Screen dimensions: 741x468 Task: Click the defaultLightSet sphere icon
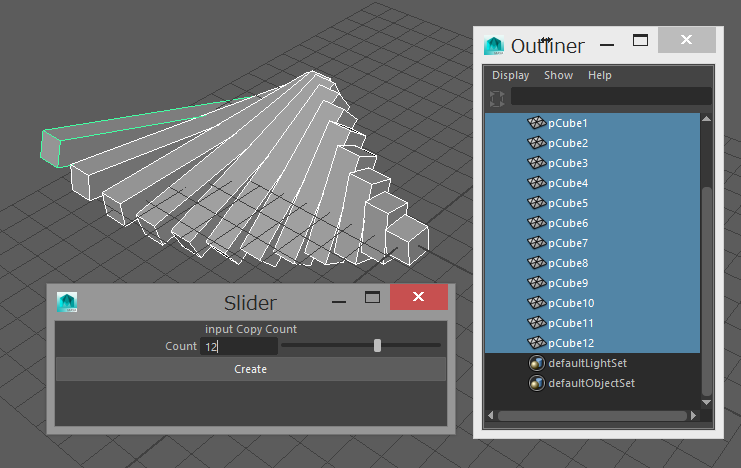[537, 363]
